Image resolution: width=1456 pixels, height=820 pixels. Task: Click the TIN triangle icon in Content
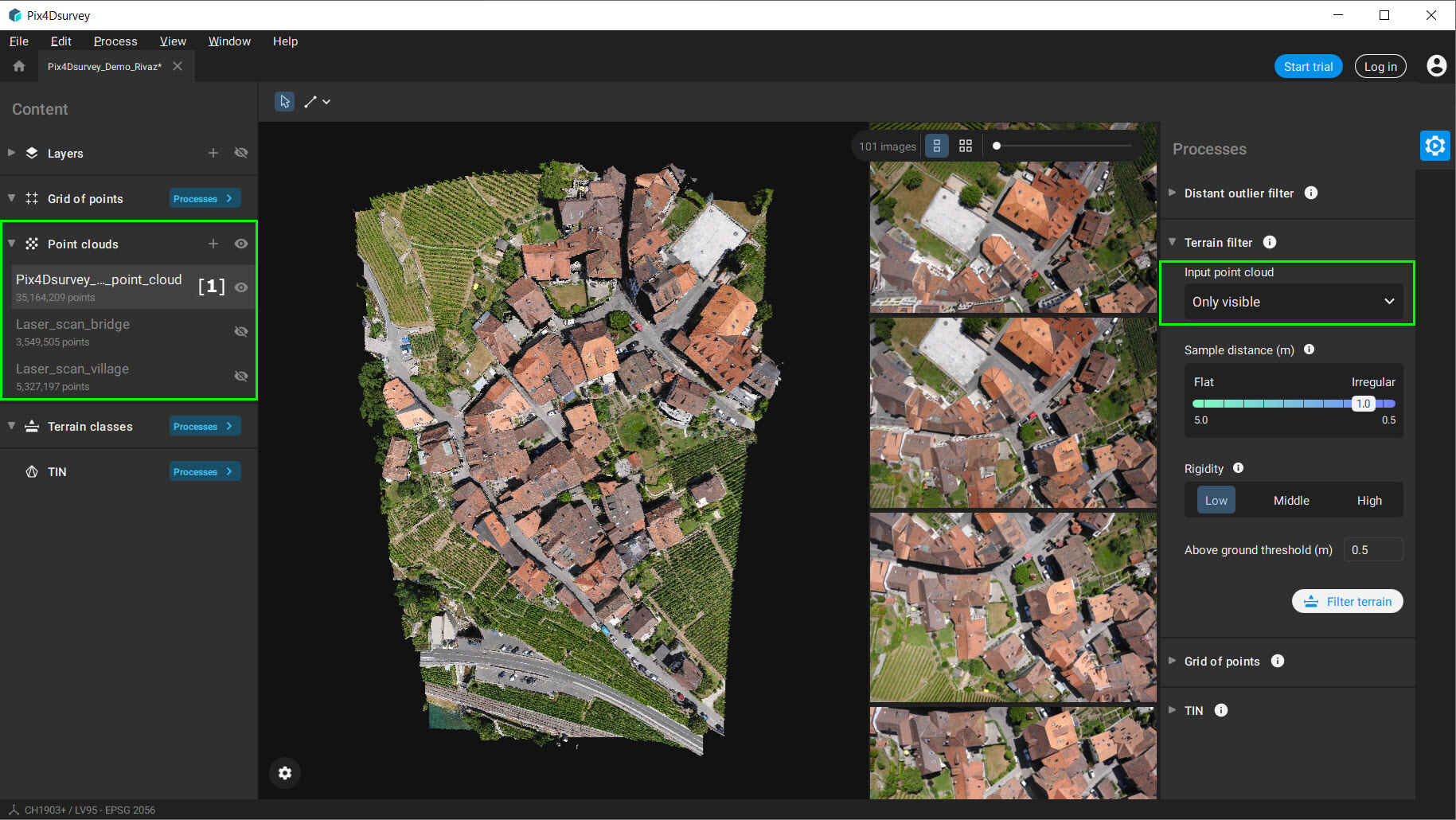(32, 471)
